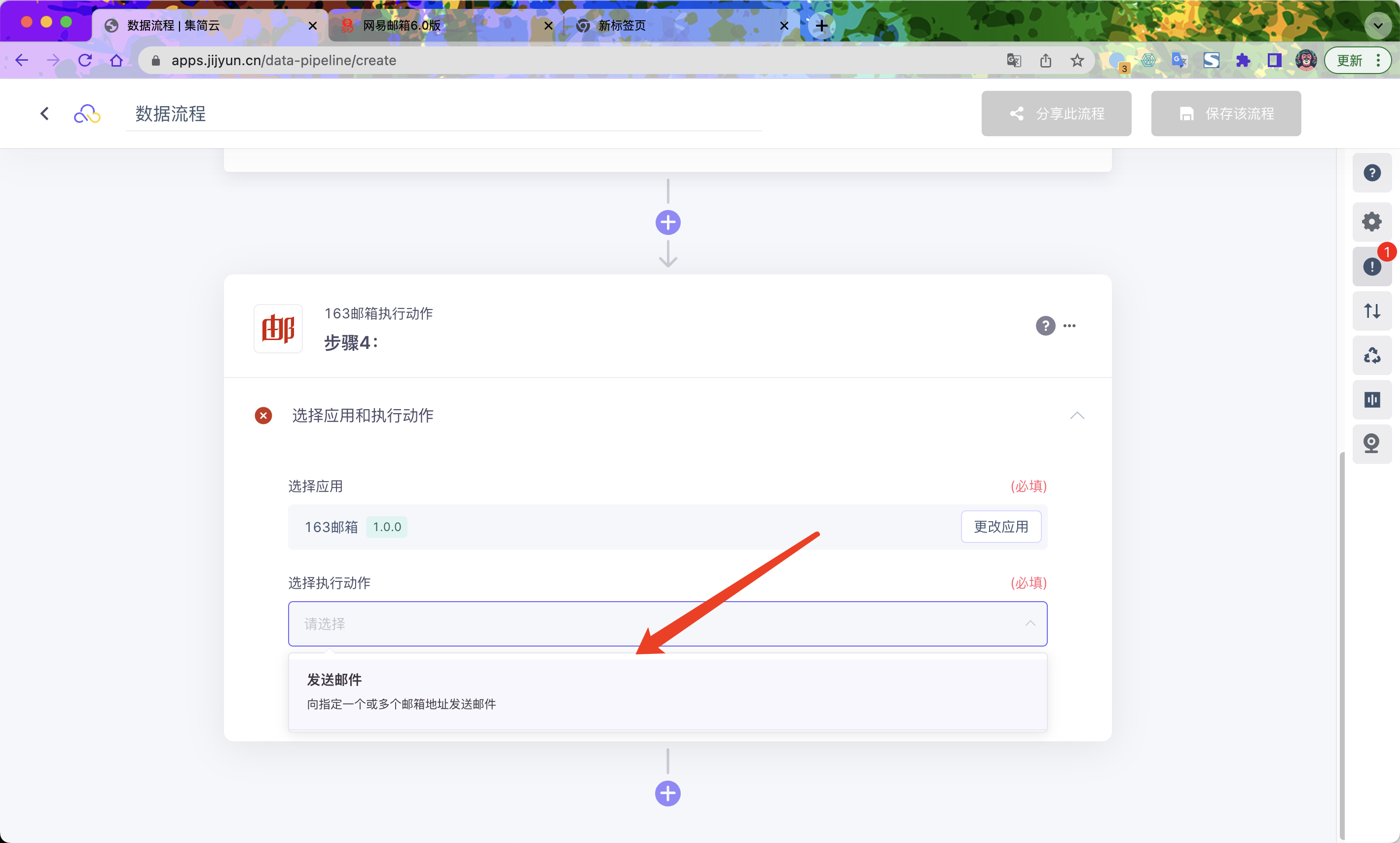Open the gear settings sidebar icon
This screenshot has width=1400, height=843.
(x=1371, y=222)
